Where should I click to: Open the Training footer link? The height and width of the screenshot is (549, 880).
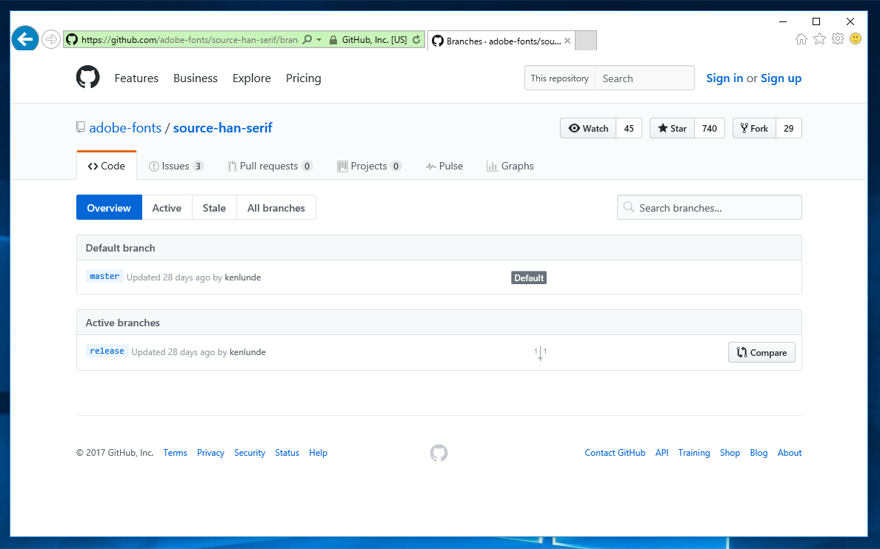(x=694, y=452)
